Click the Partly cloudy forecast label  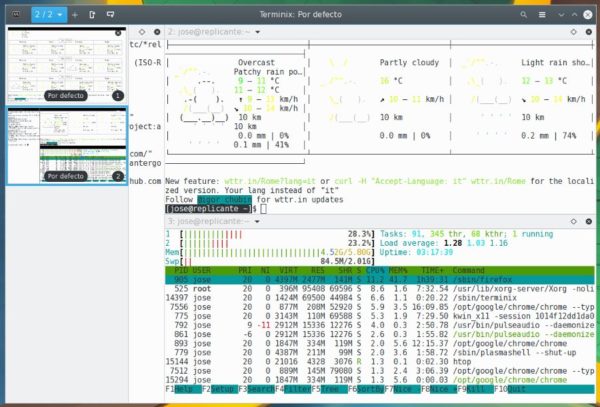pos(409,63)
